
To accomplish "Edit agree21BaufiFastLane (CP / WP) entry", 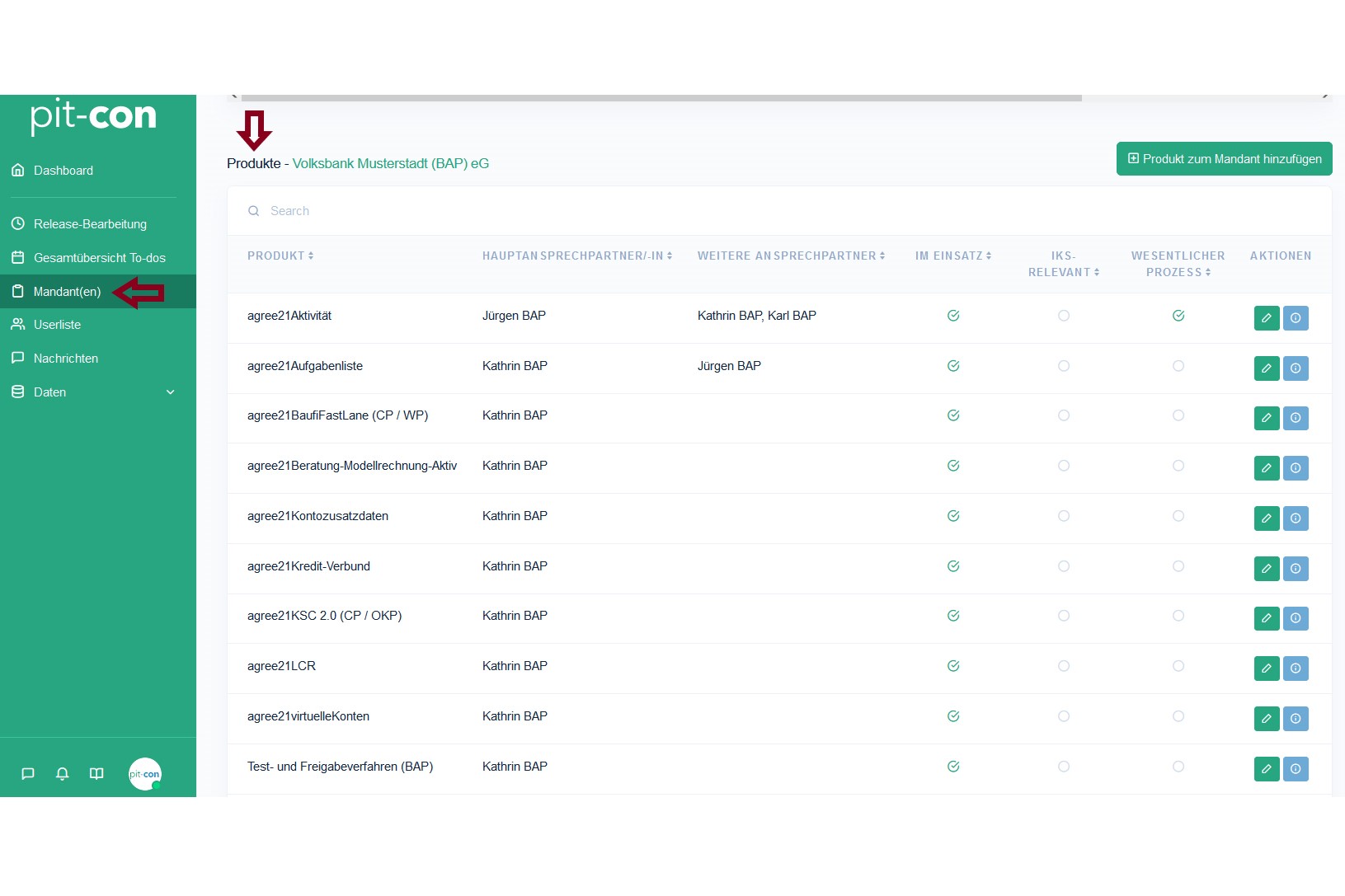I will (x=1267, y=418).
